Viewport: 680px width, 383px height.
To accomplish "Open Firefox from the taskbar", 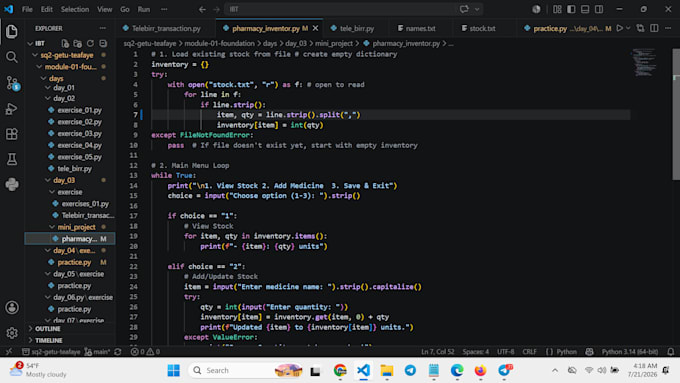I will pos(481,370).
